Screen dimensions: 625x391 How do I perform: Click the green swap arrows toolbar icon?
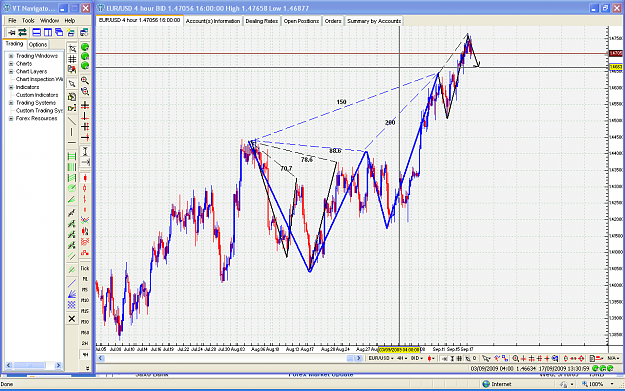(x=22, y=32)
